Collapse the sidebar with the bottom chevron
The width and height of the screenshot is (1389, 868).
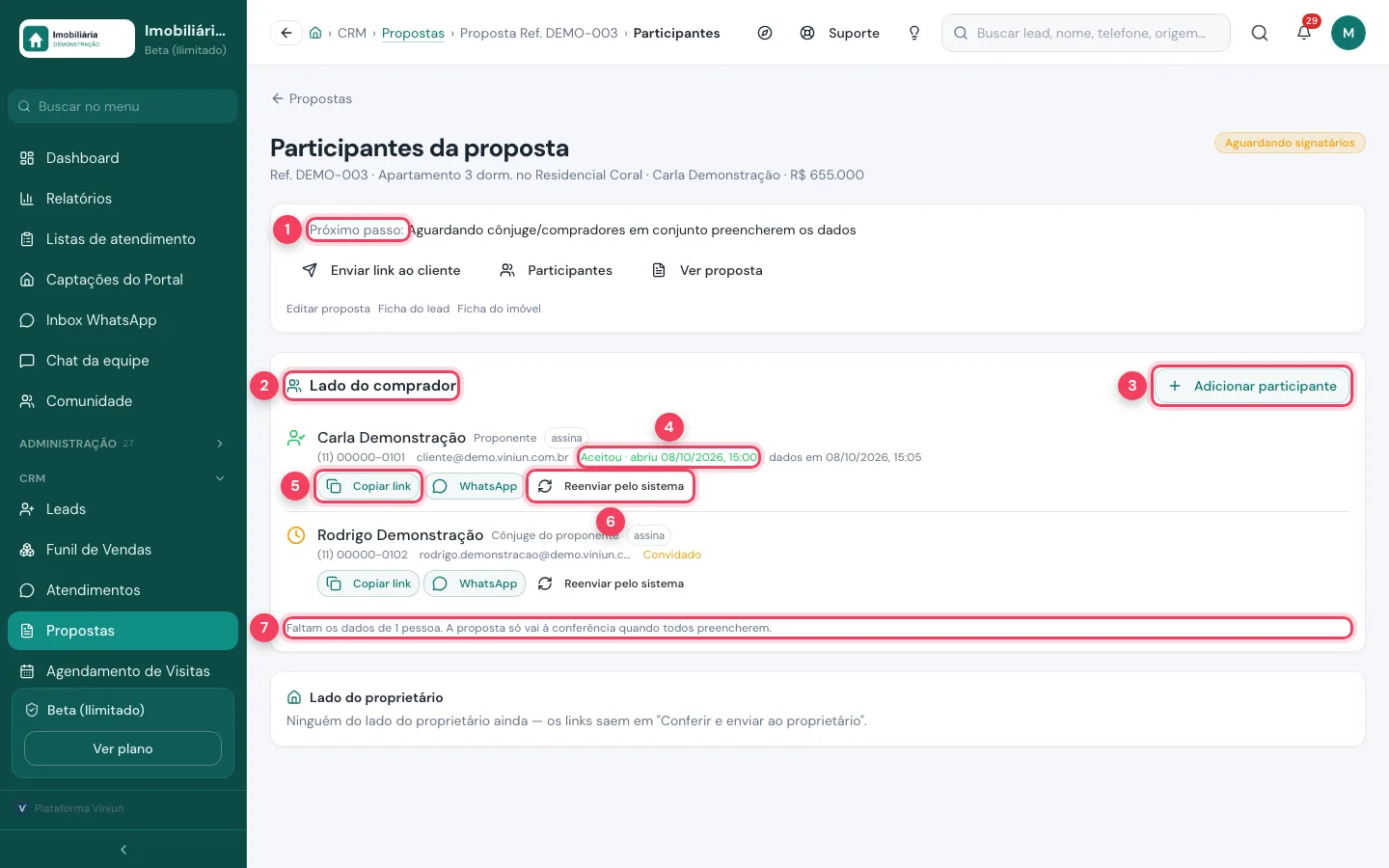[x=123, y=850]
